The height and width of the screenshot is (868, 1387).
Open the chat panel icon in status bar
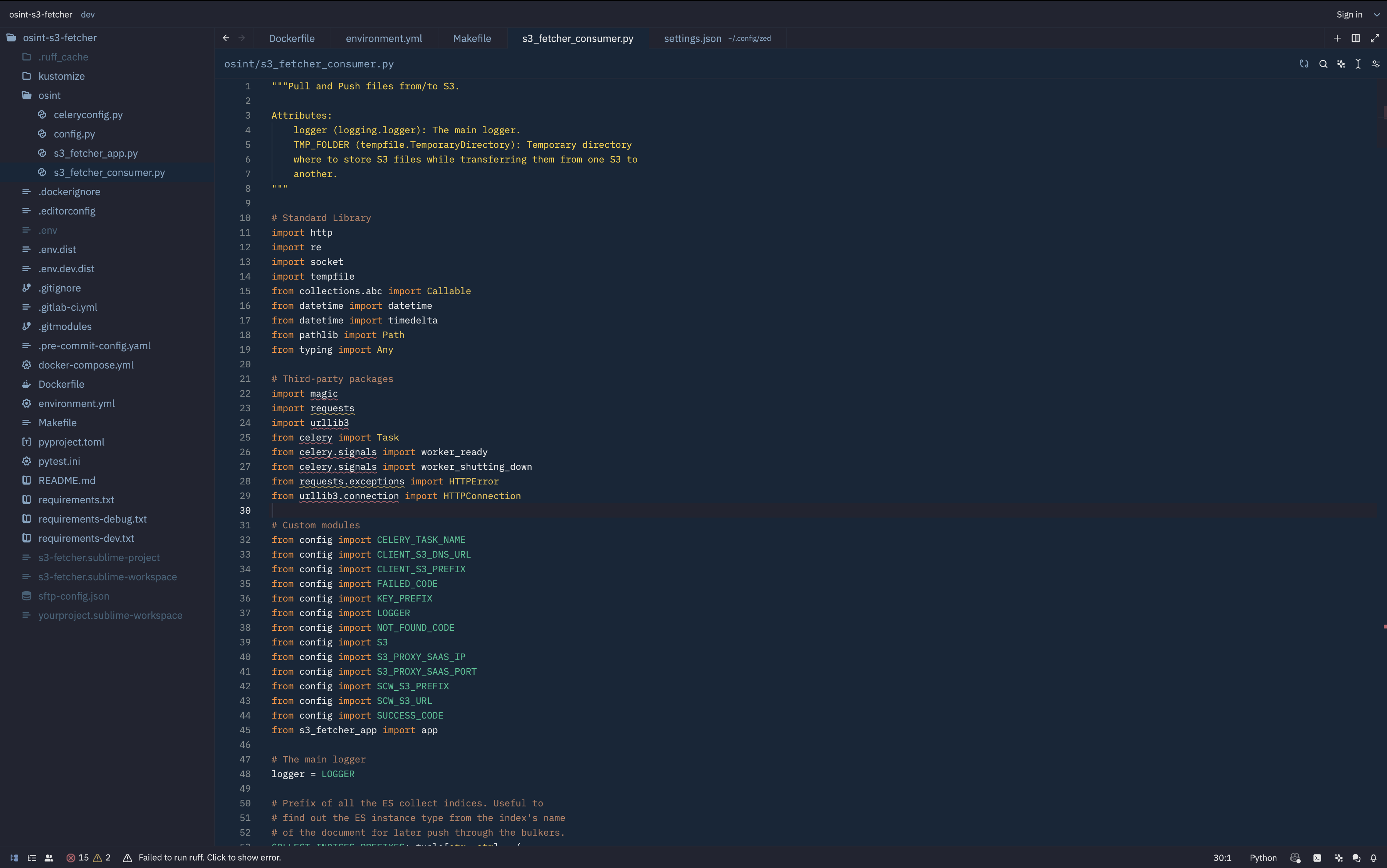1356,858
